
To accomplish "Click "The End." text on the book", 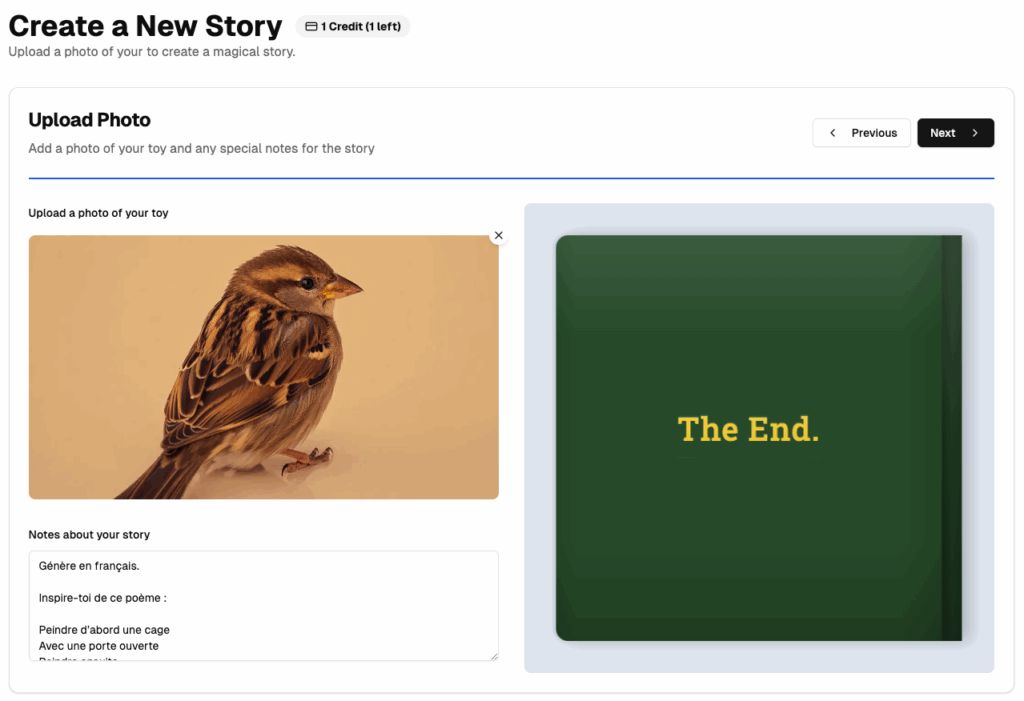I will [x=748, y=429].
